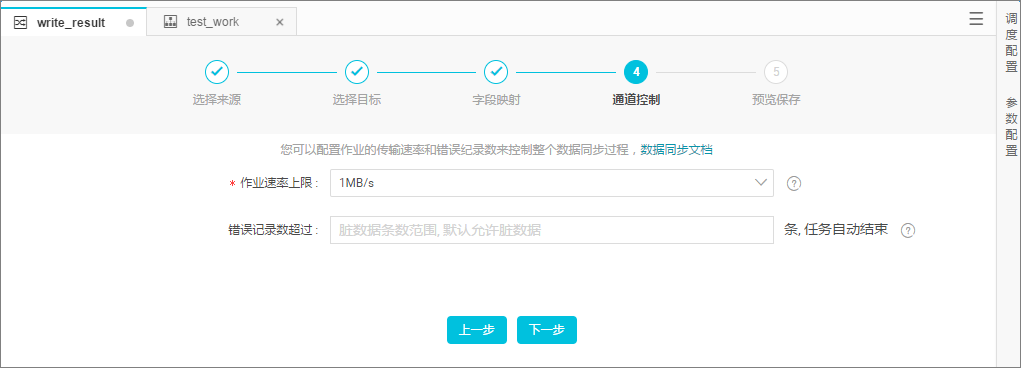Click the dropdown arrow of rate limit
This screenshot has width=1021, height=368.
761,182
